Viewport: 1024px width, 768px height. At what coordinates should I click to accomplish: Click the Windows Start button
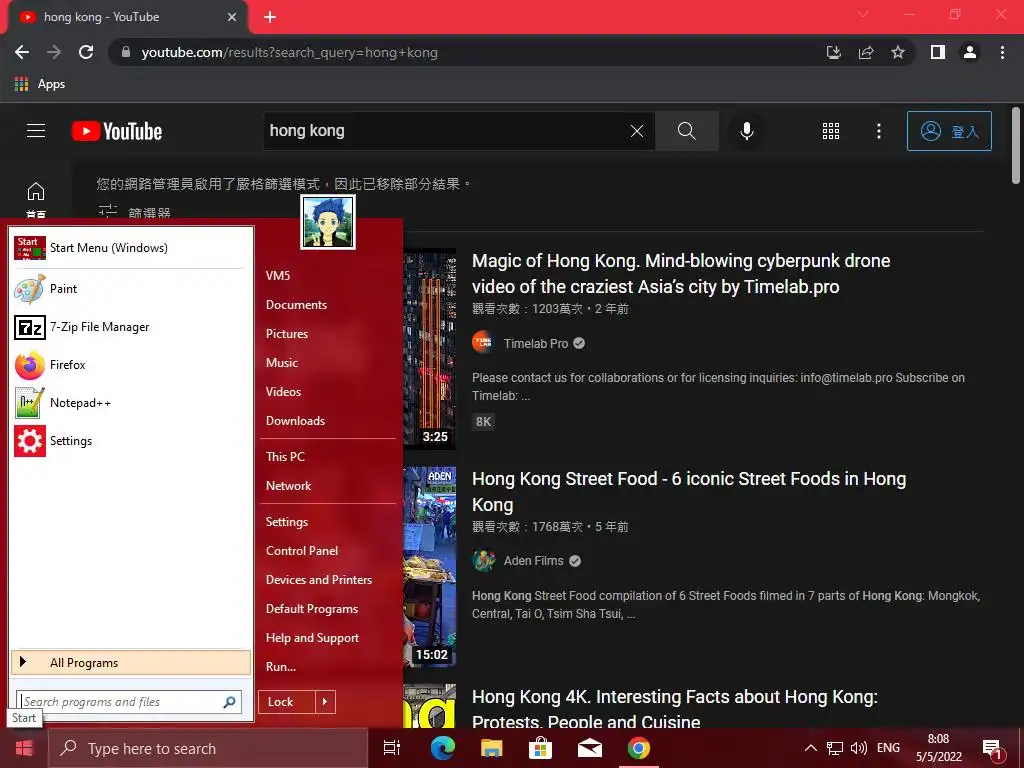tap(24, 748)
